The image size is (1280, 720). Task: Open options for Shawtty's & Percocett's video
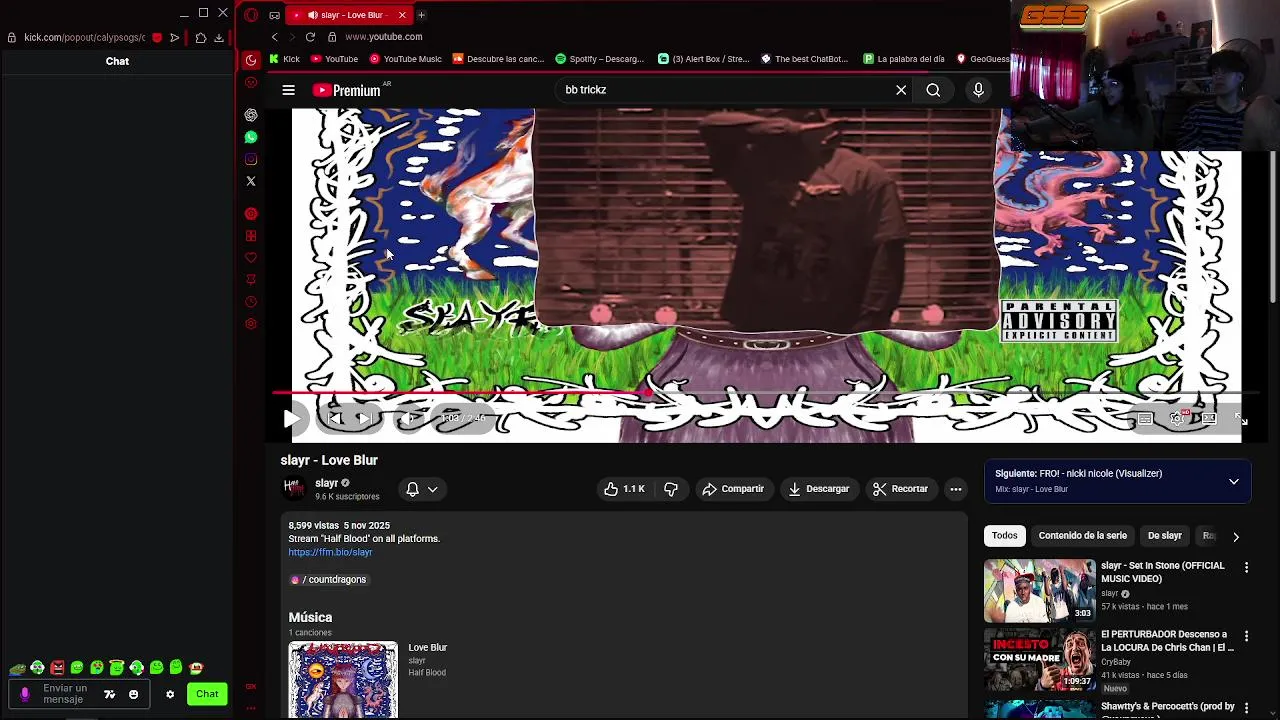pyautogui.click(x=1246, y=707)
